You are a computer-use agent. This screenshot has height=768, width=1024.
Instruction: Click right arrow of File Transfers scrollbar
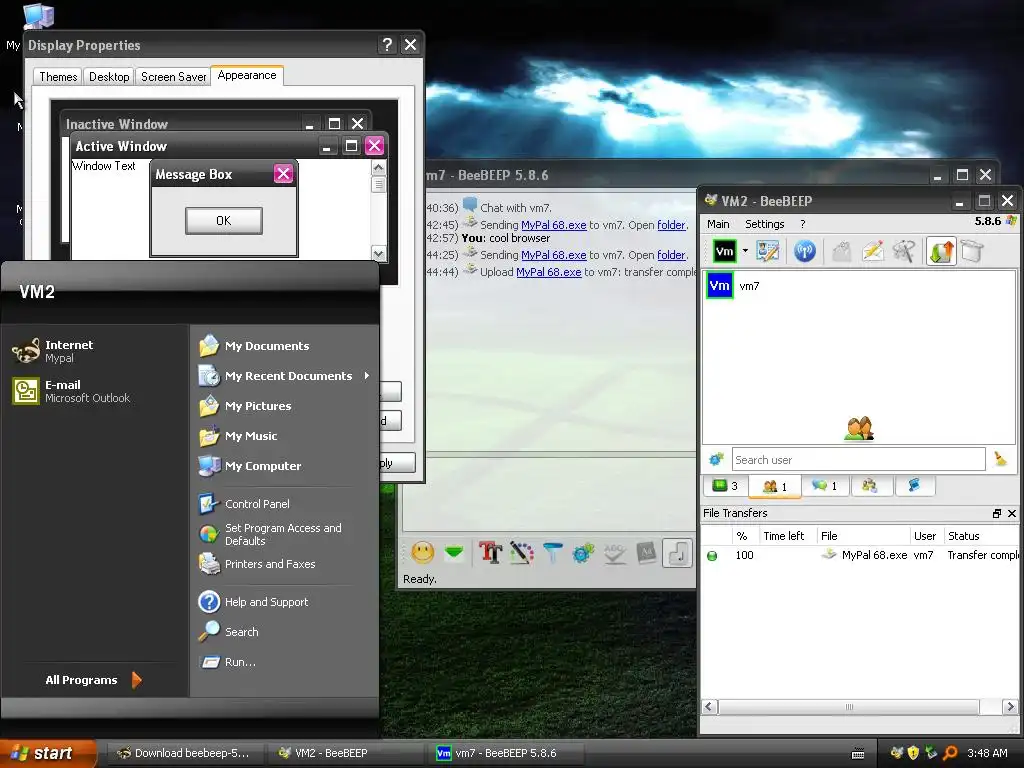(x=1010, y=707)
